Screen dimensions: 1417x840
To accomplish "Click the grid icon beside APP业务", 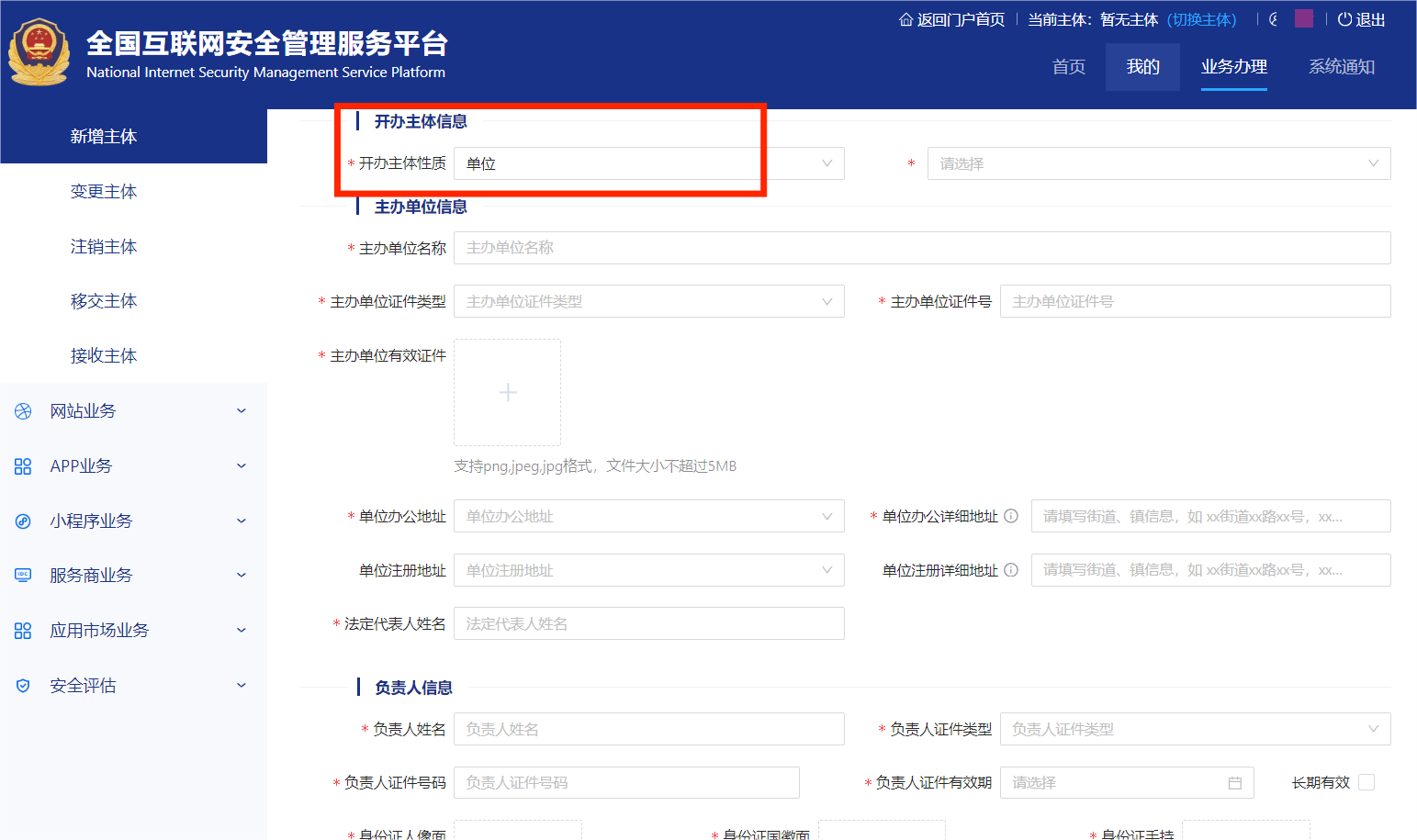I will pos(22,465).
